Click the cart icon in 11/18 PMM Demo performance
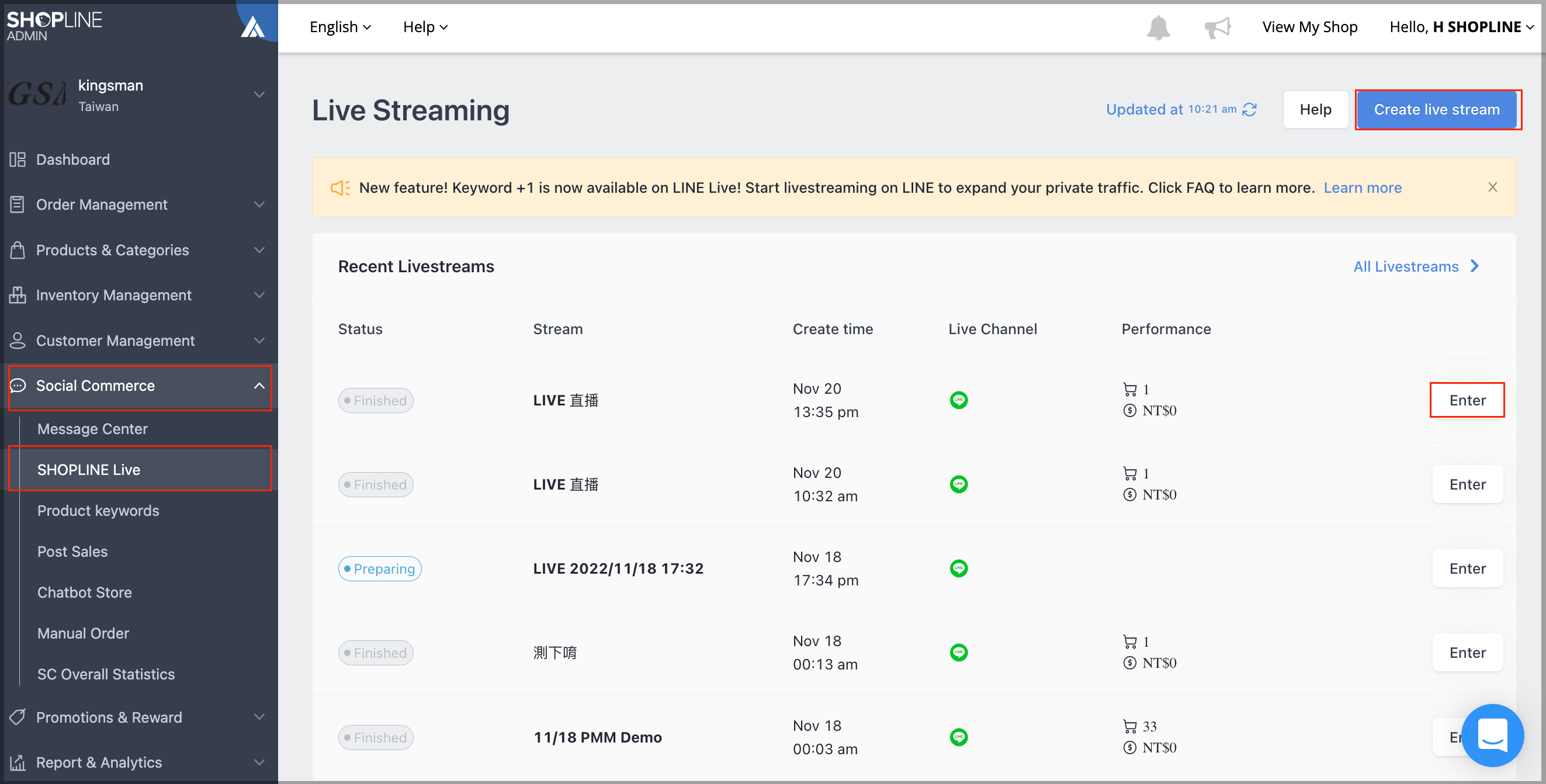Screen dimensions: 1546x784 tap(1130, 726)
